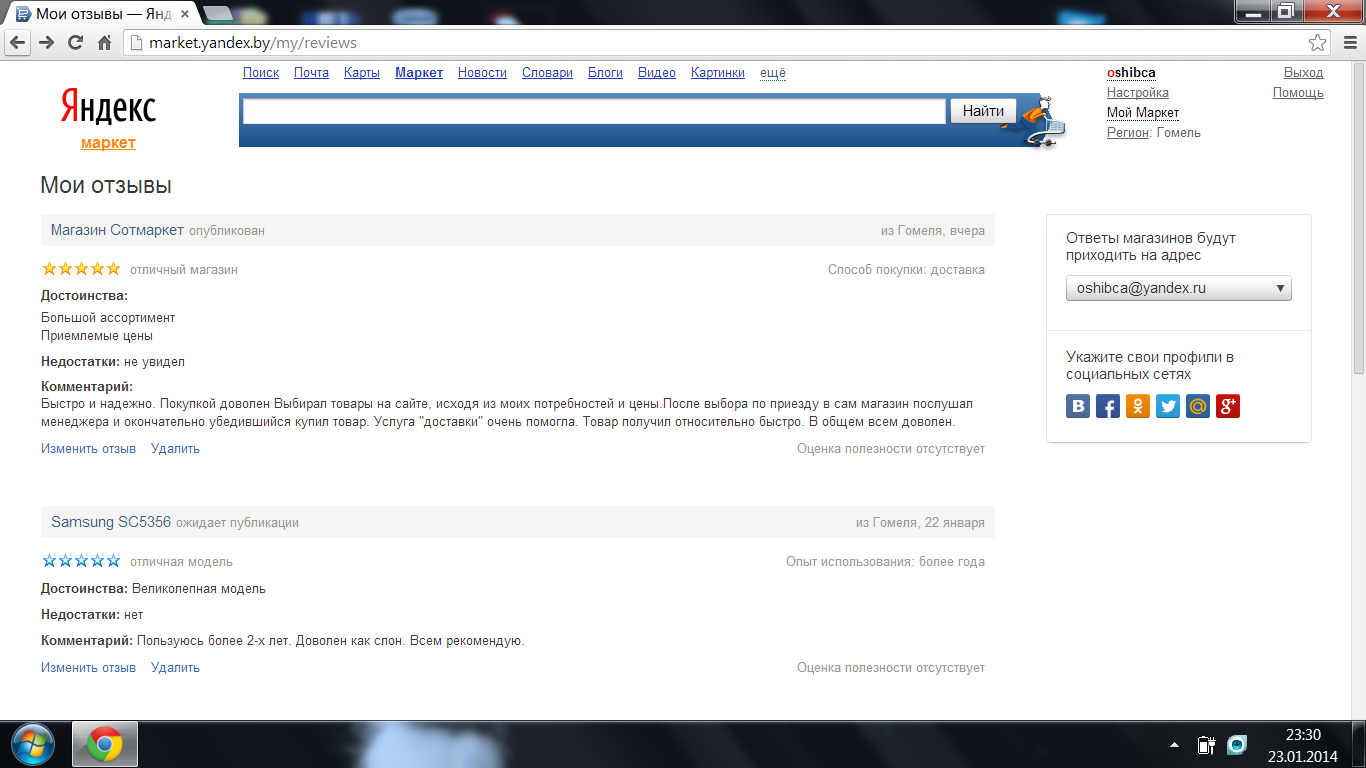Open the Chrome menu icon
This screenshot has height=768, width=1366.
(1348, 43)
